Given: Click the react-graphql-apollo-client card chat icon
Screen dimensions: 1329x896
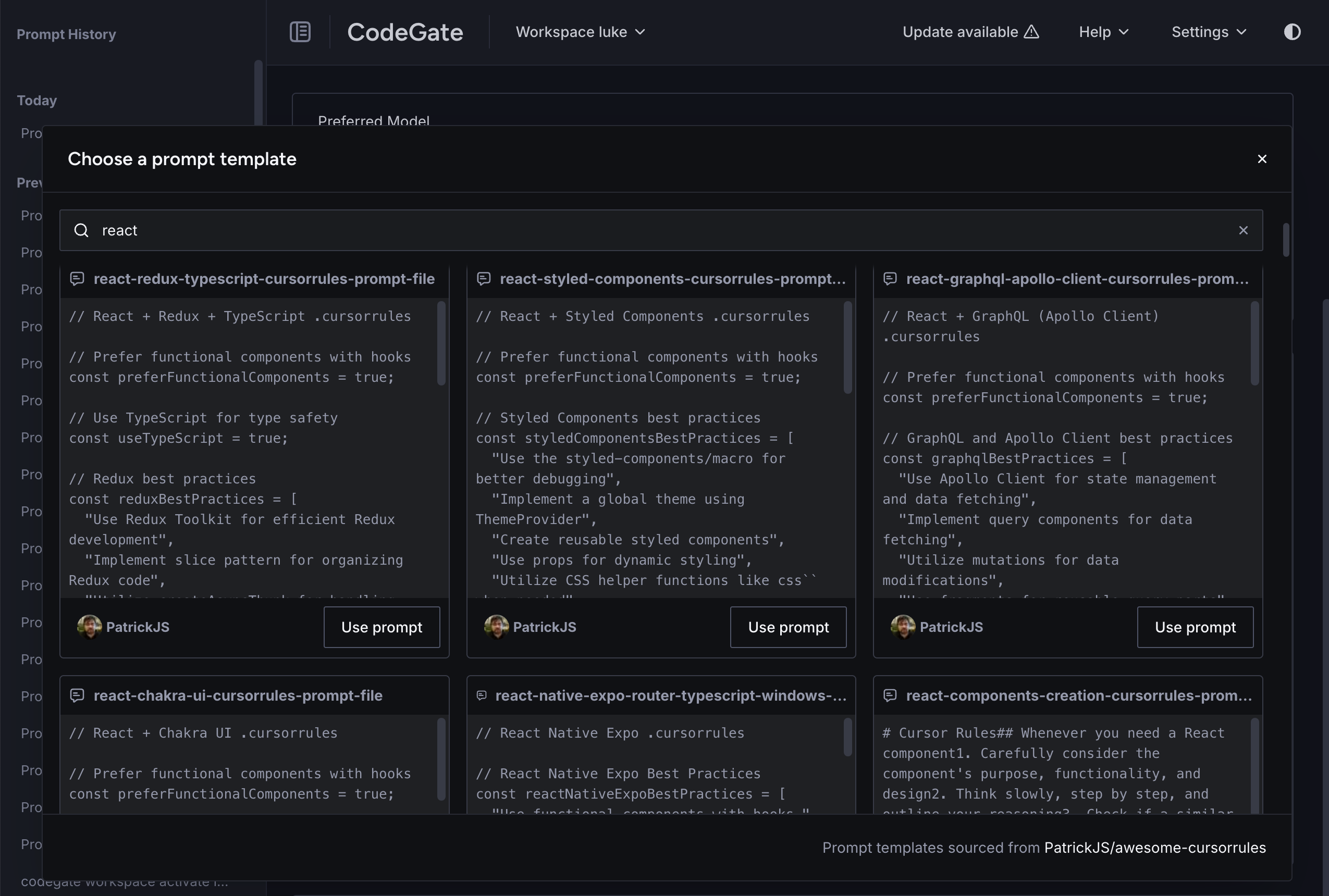Looking at the screenshot, I should (x=890, y=279).
